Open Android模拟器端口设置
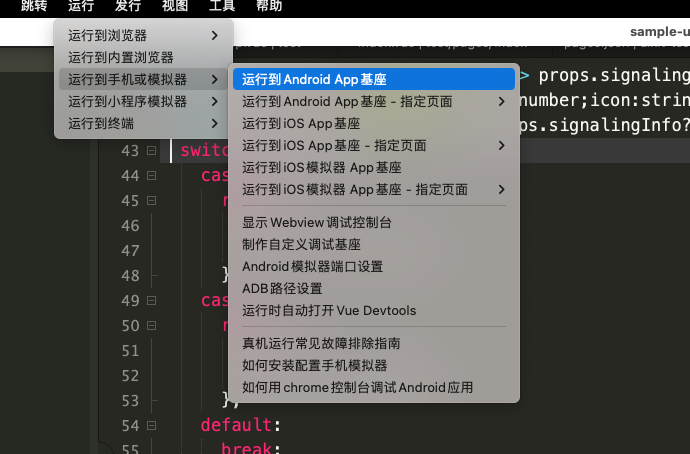 [x=374, y=266]
